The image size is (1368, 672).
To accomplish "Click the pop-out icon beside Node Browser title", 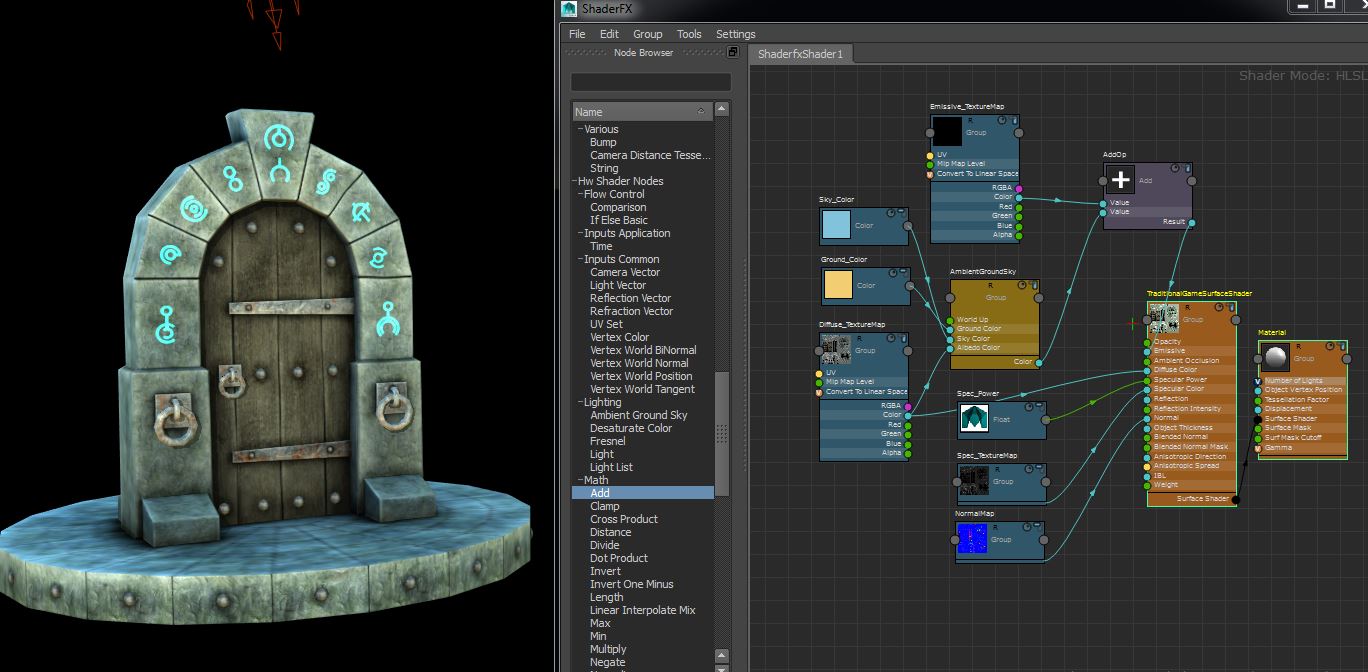I will click(731, 52).
